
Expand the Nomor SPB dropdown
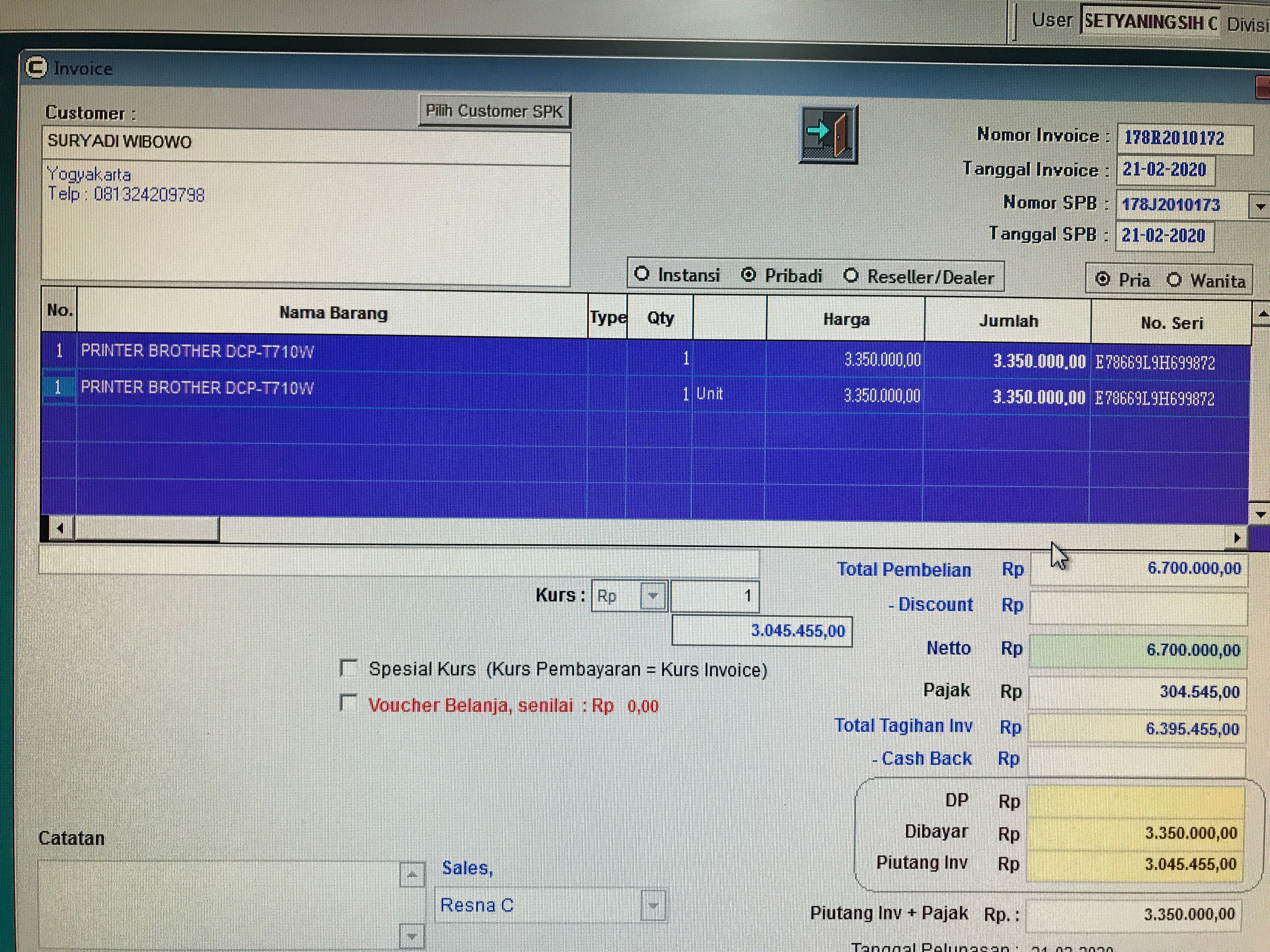(x=1260, y=206)
